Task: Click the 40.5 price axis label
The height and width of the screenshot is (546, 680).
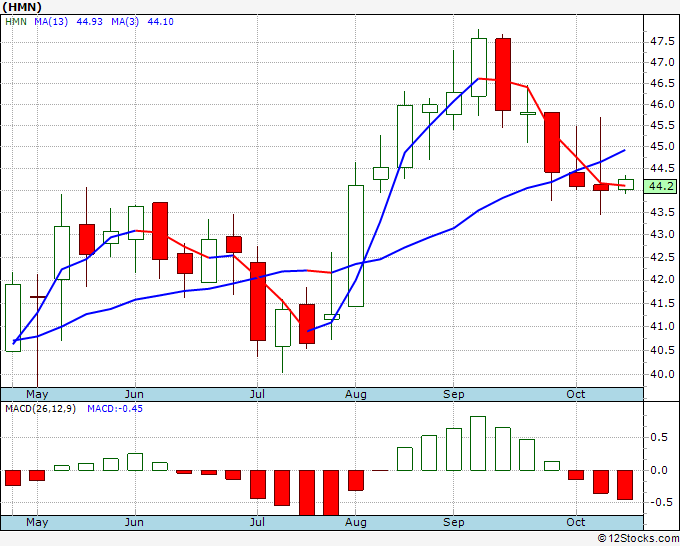Action: [x=662, y=350]
